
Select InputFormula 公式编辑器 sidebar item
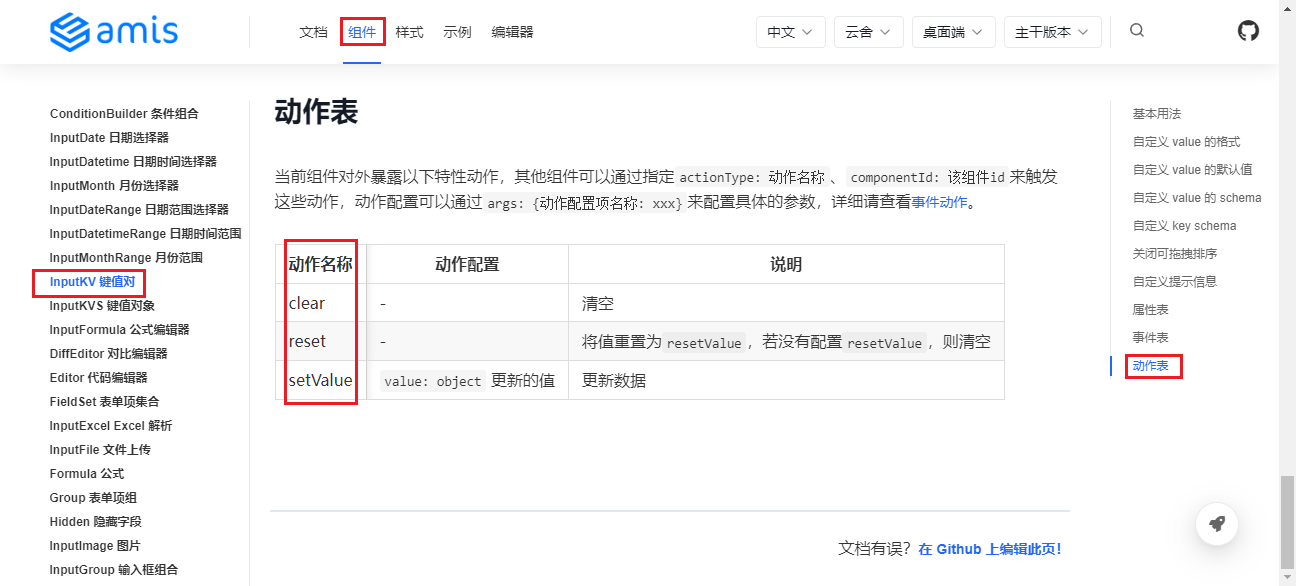coord(119,330)
